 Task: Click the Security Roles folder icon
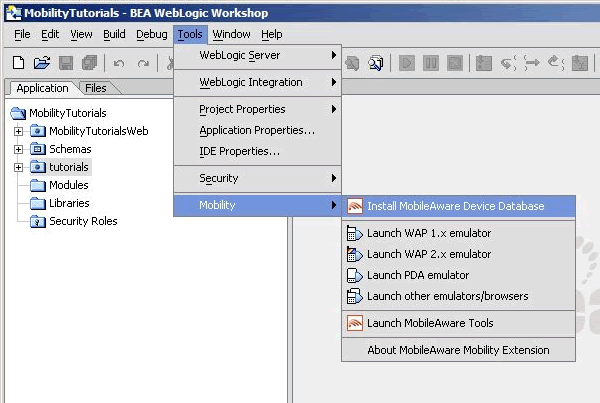click(x=38, y=221)
